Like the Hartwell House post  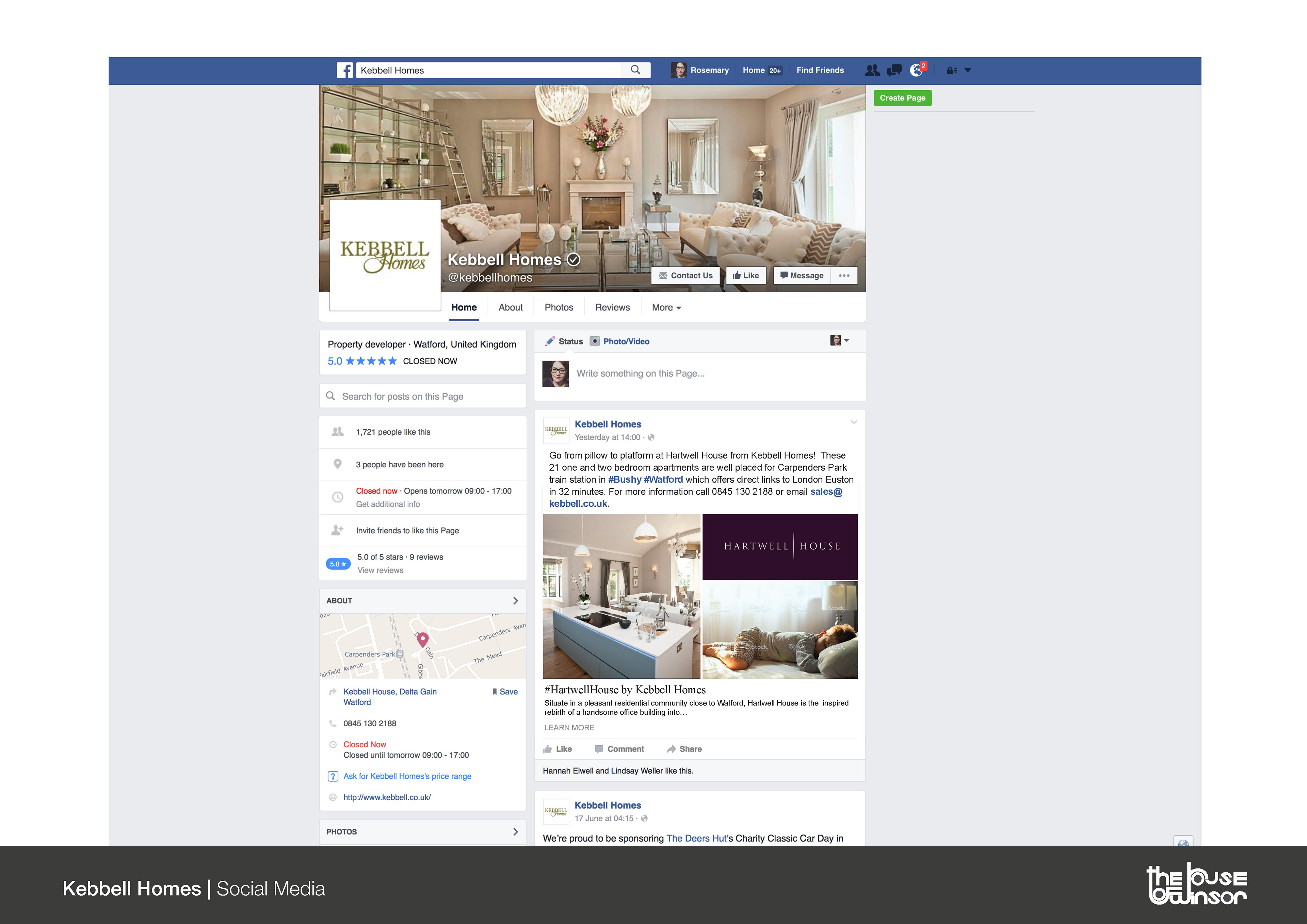click(557, 749)
